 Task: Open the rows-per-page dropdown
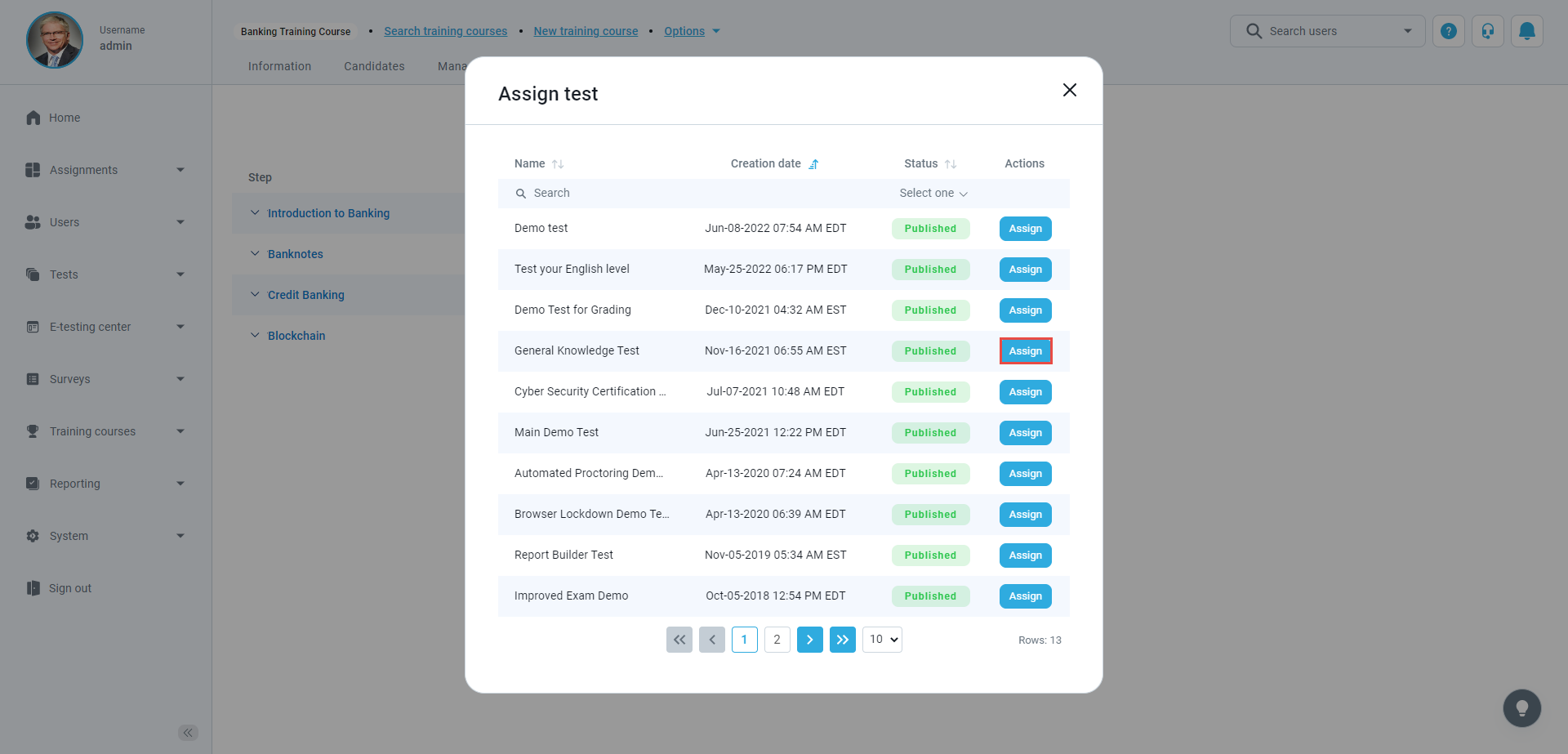tap(882, 640)
